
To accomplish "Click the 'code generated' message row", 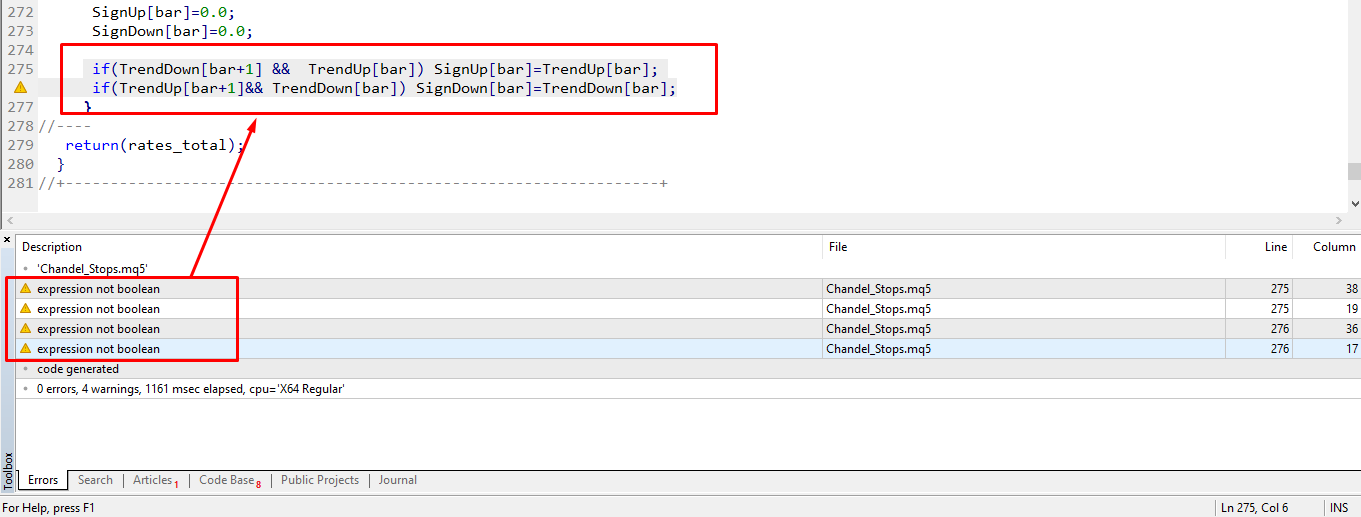I will (688, 369).
